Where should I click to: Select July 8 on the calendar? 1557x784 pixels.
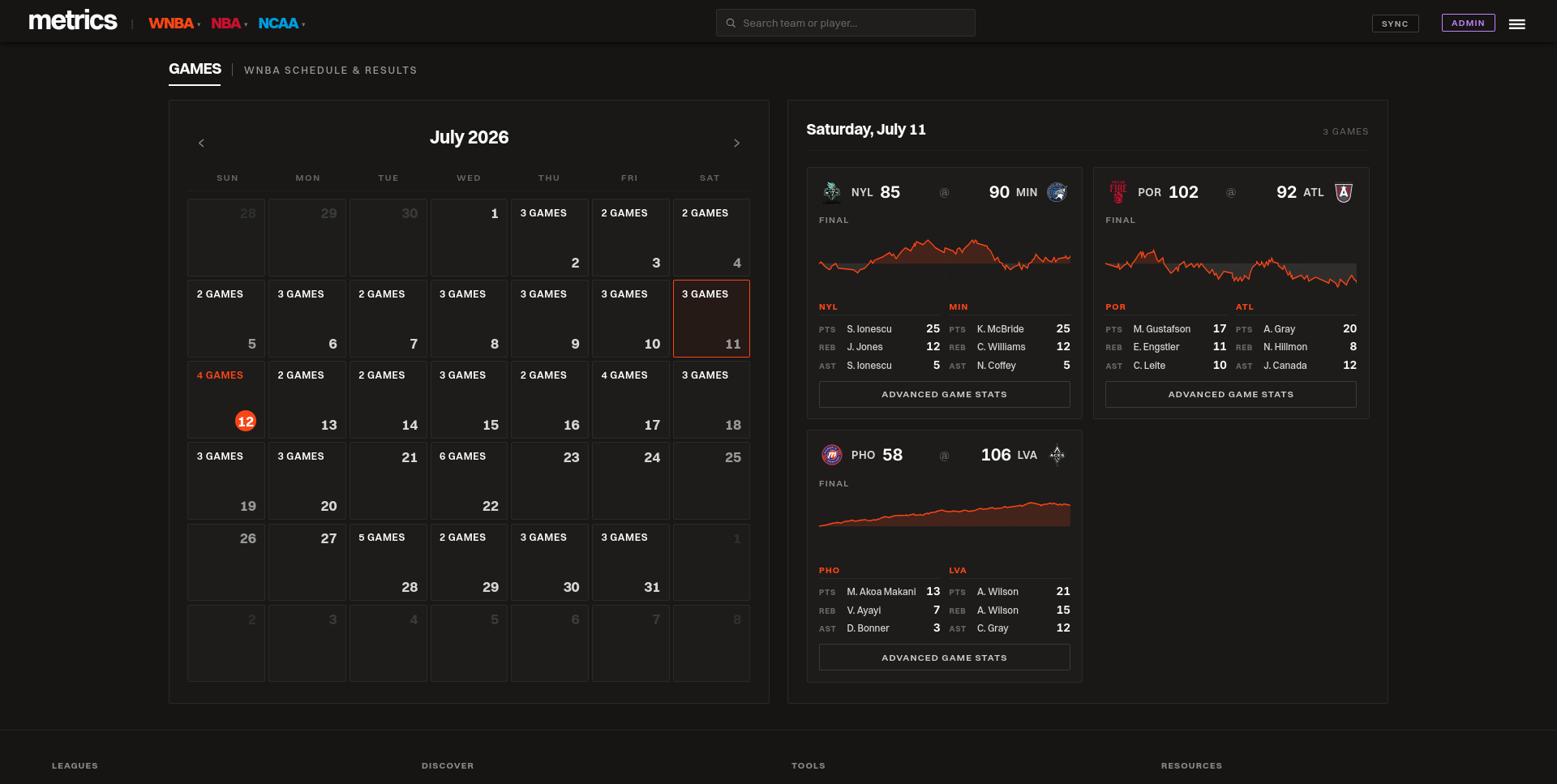pos(469,319)
